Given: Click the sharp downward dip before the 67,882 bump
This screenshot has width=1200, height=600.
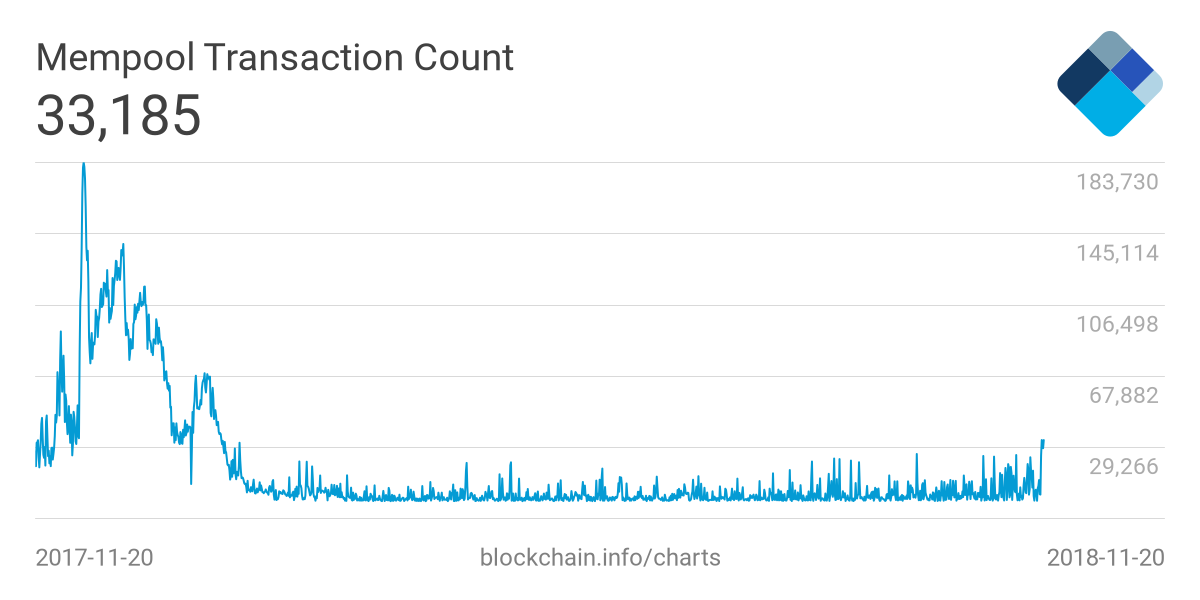Looking at the screenshot, I should click(x=191, y=483).
